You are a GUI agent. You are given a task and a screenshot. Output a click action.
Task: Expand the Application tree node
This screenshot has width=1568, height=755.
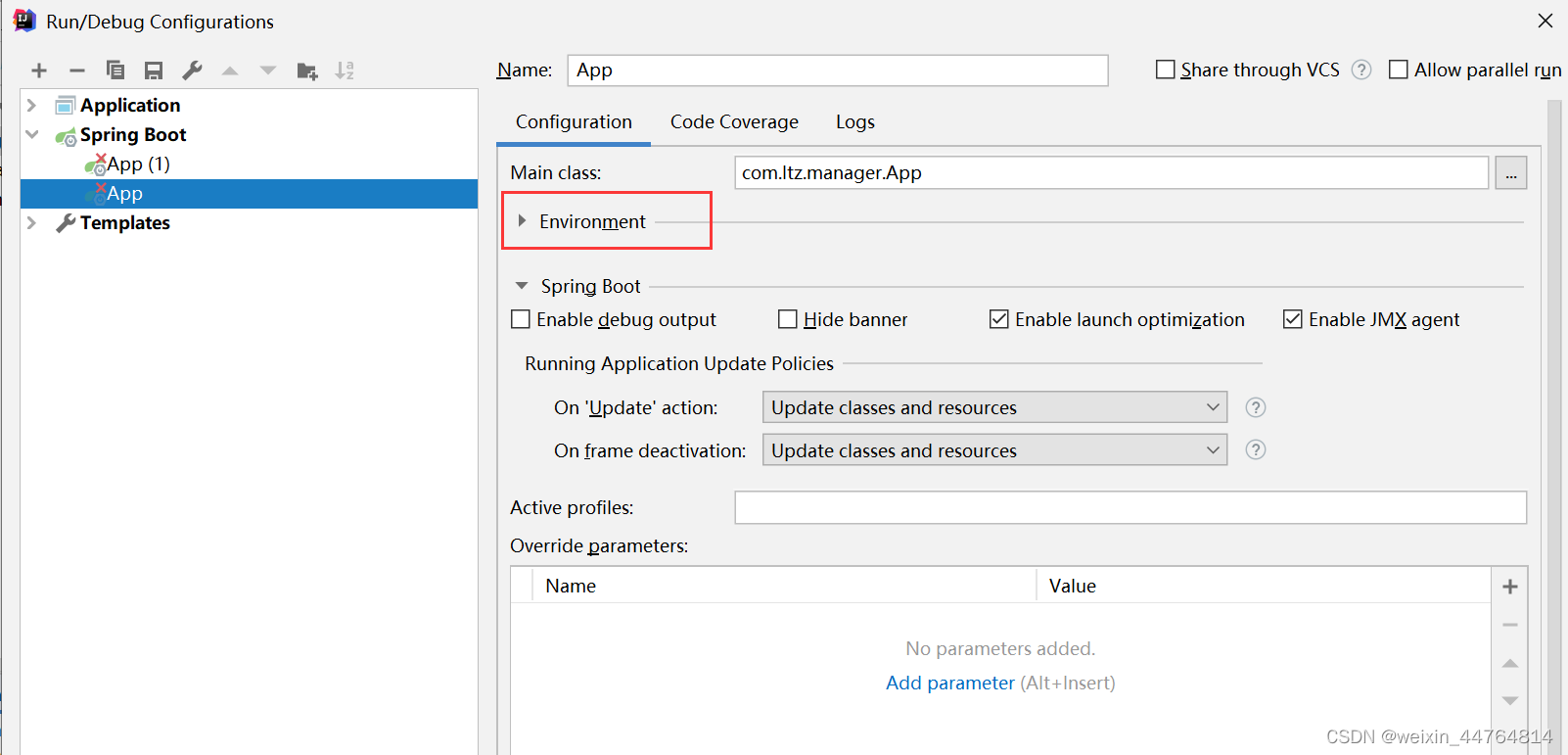pyautogui.click(x=31, y=105)
